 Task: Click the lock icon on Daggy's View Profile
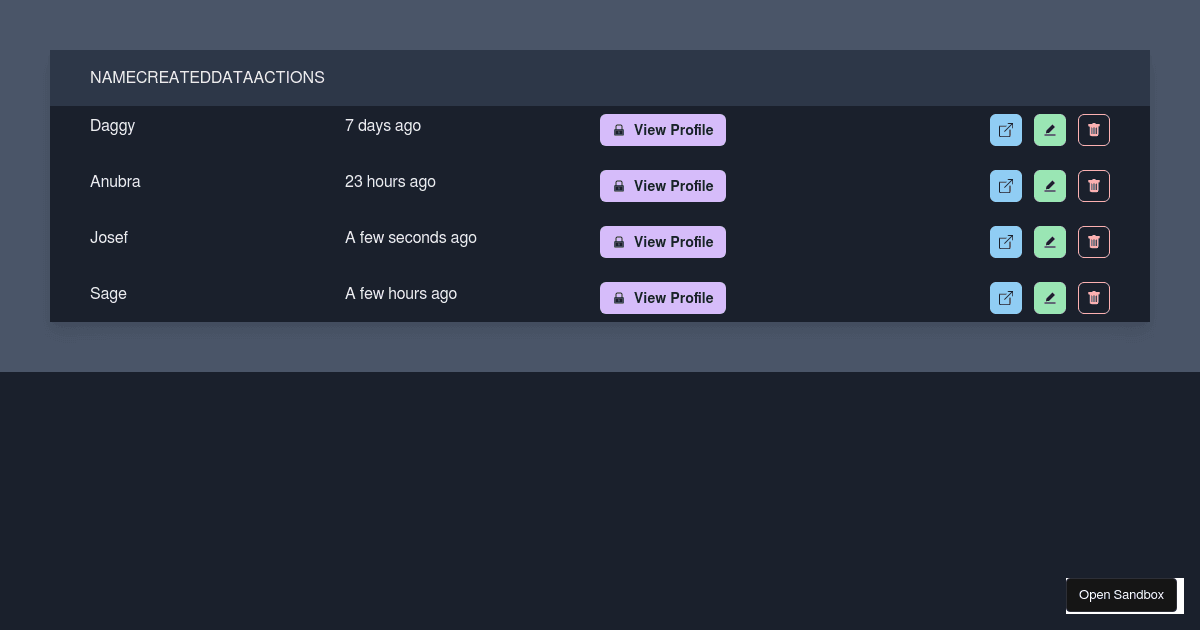coord(618,130)
